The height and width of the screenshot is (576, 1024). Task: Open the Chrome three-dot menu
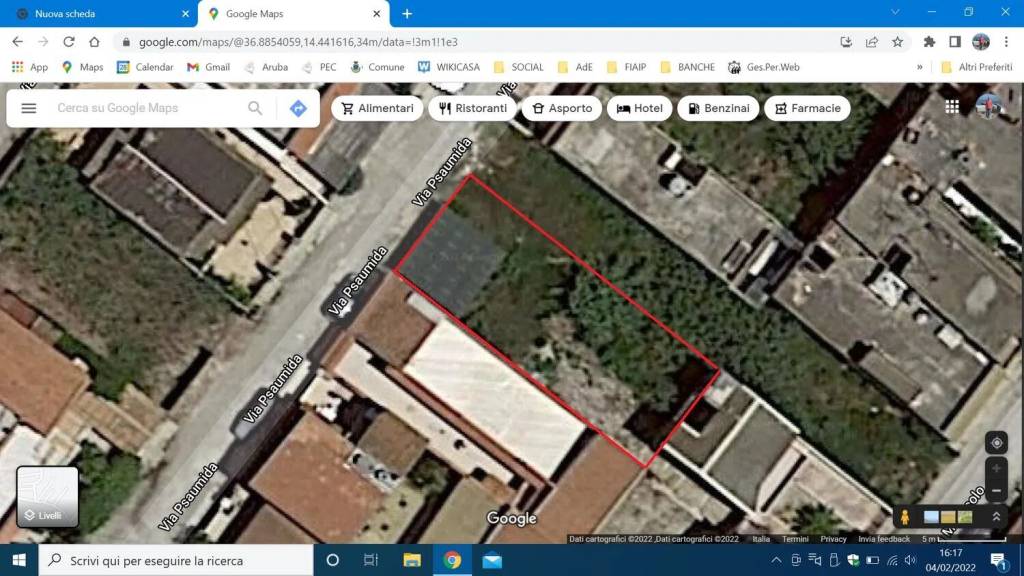point(1006,42)
